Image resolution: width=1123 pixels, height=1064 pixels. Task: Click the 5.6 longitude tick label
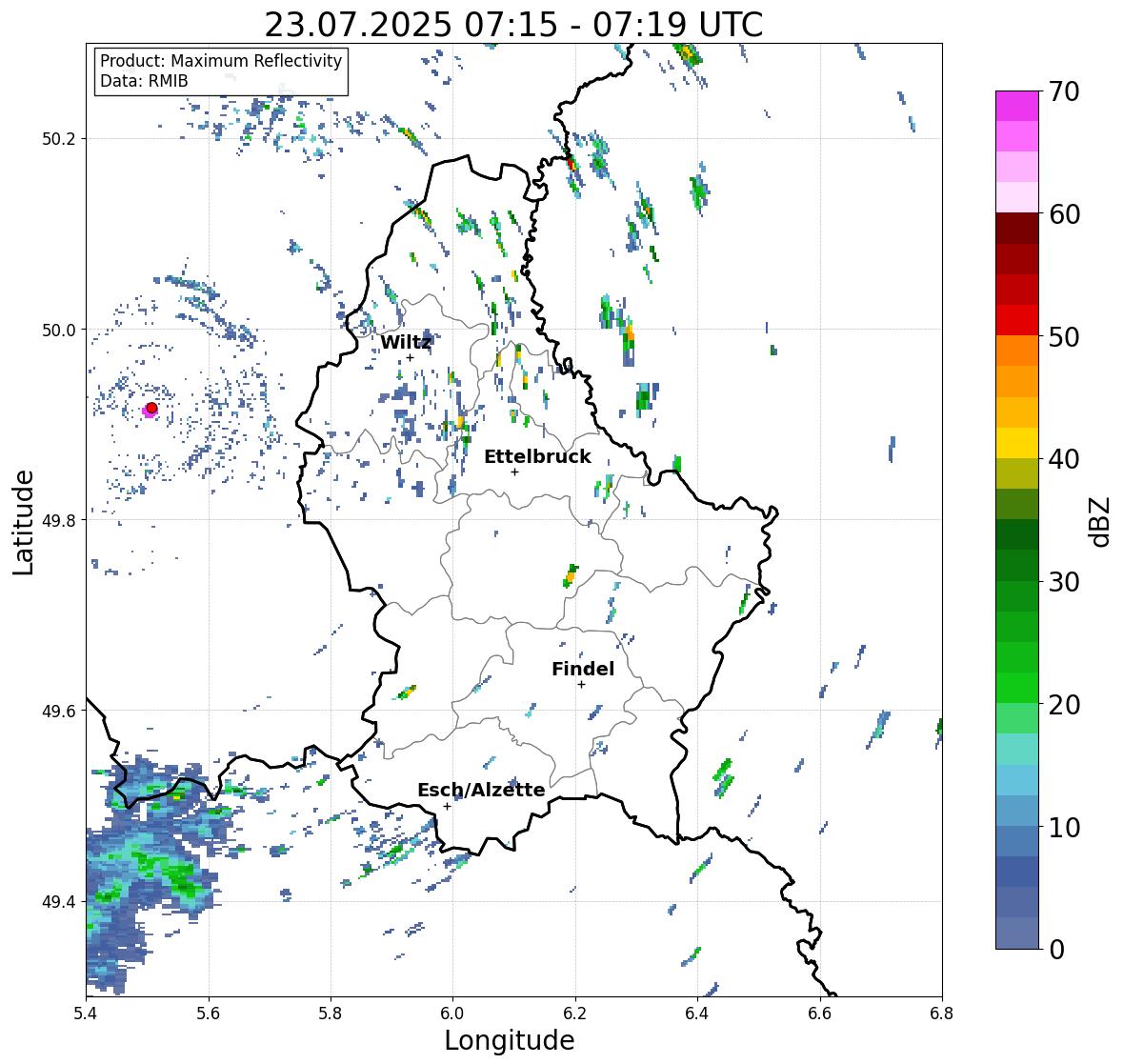pos(209,1014)
